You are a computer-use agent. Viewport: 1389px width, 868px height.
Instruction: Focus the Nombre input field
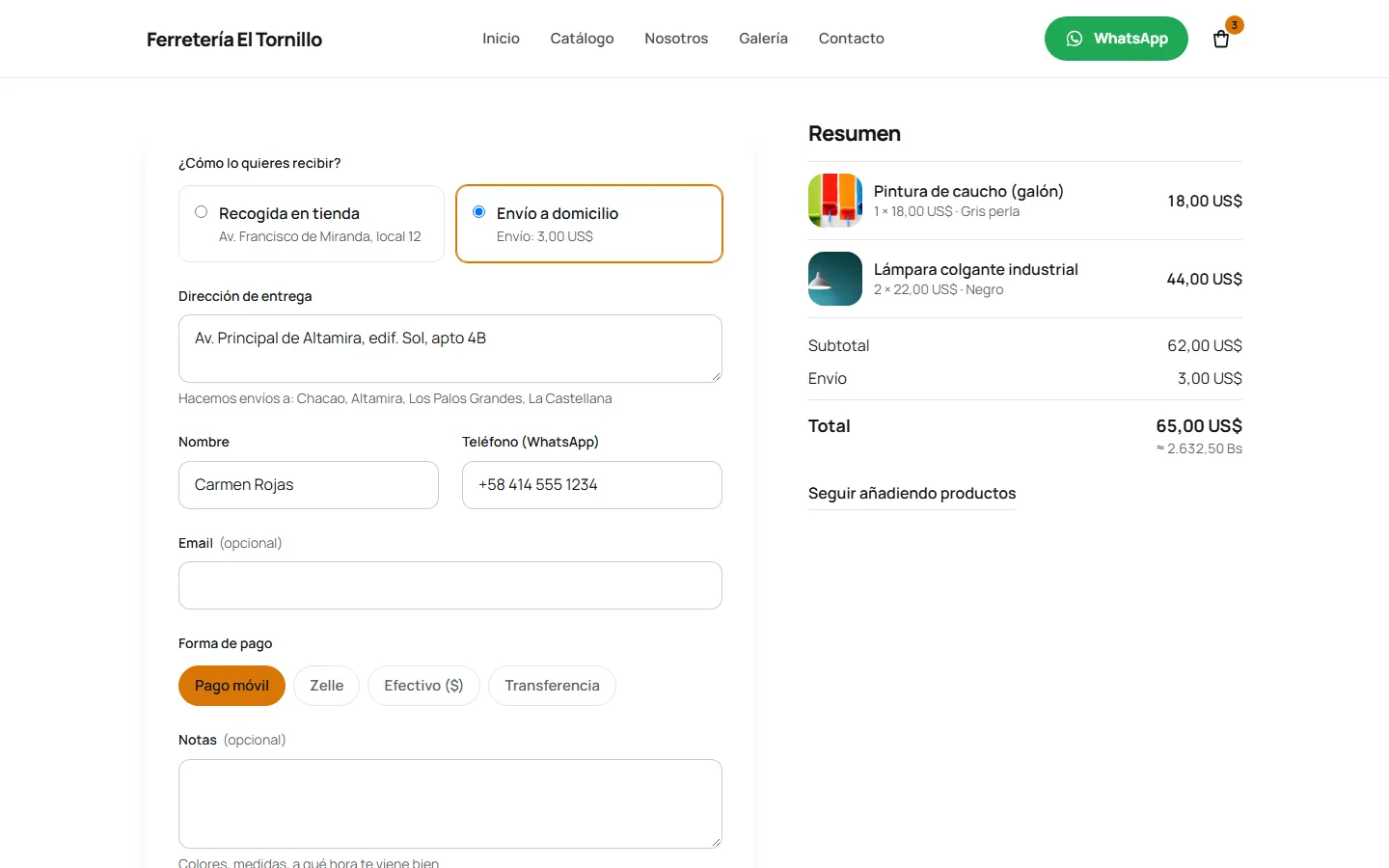[x=309, y=485]
